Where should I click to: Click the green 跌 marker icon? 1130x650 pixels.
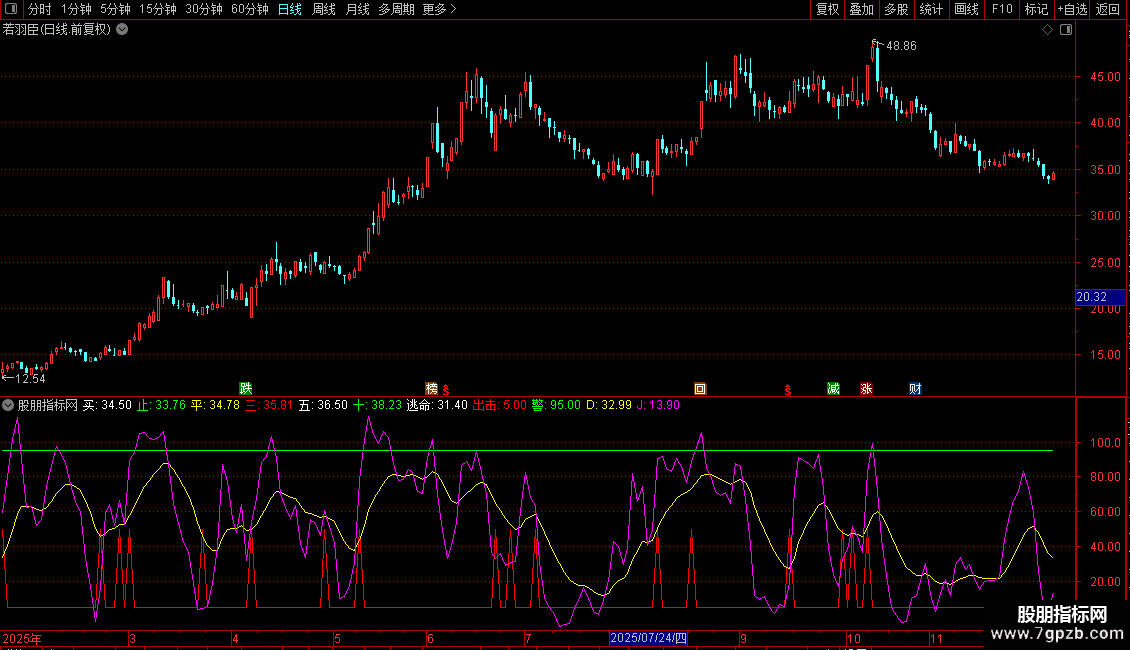click(x=245, y=388)
